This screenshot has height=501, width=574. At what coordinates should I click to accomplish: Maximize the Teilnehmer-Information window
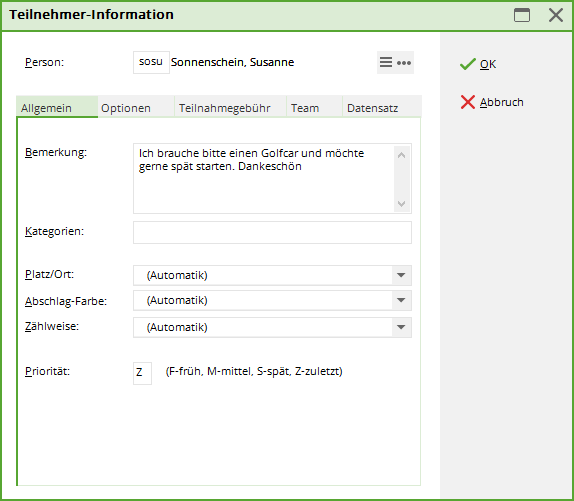[x=522, y=15]
